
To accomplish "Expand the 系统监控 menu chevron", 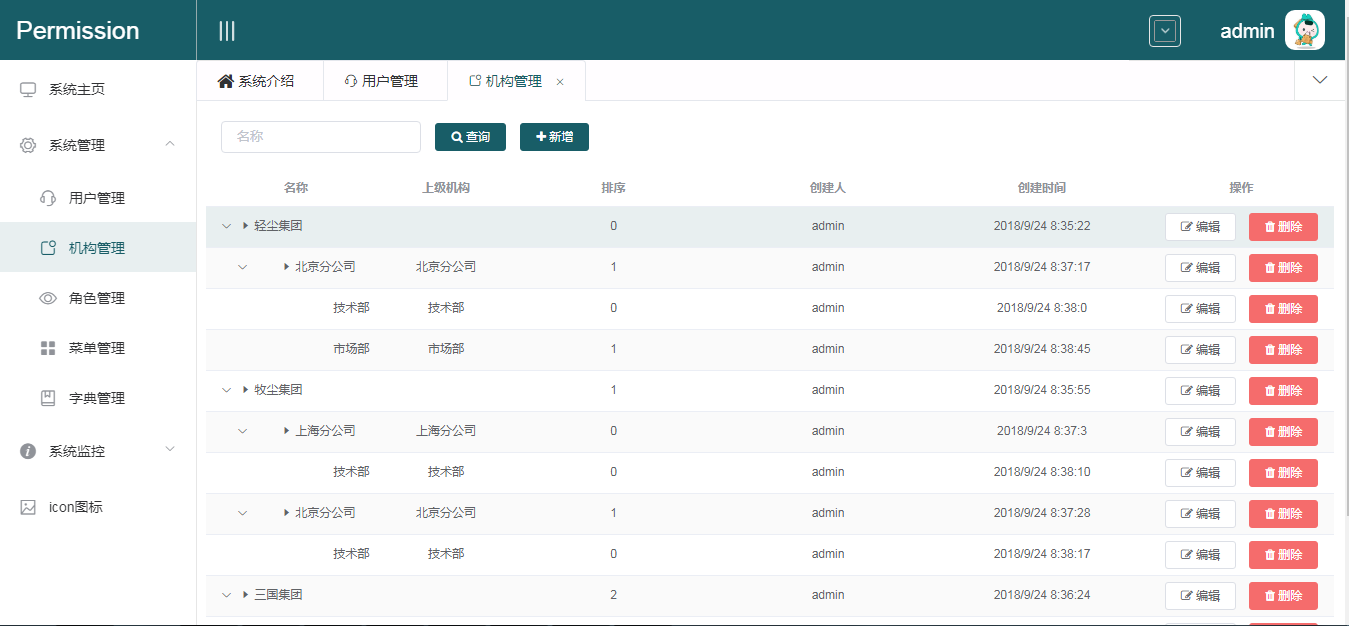I will pyautogui.click(x=170, y=449).
